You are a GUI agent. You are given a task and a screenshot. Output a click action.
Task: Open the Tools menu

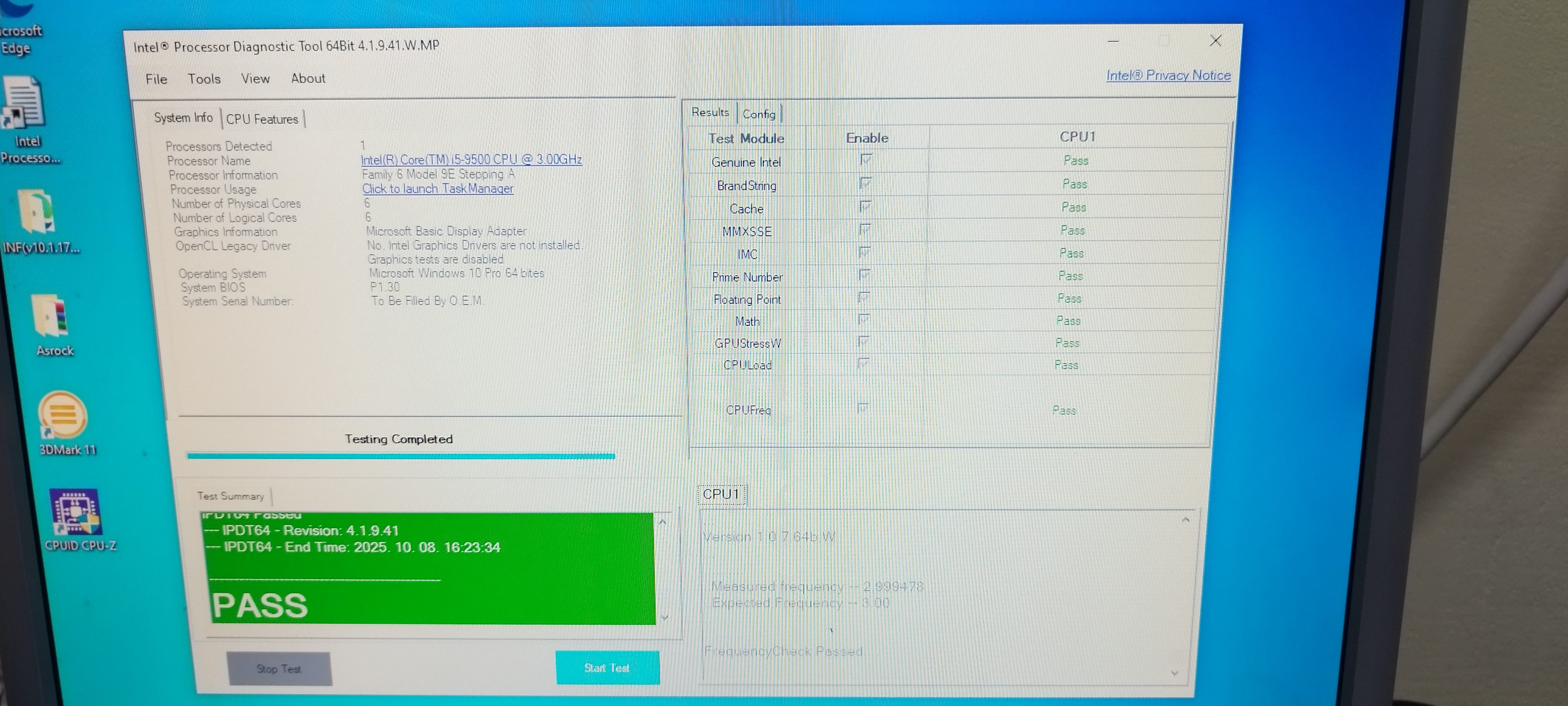coord(204,78)
